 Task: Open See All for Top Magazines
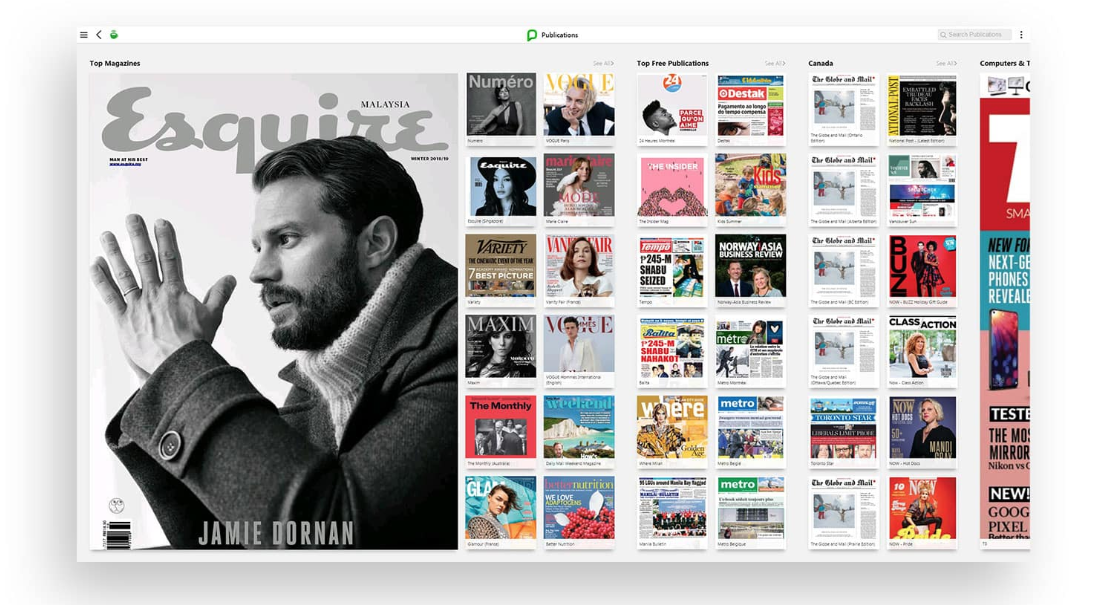tap(604, 62)
